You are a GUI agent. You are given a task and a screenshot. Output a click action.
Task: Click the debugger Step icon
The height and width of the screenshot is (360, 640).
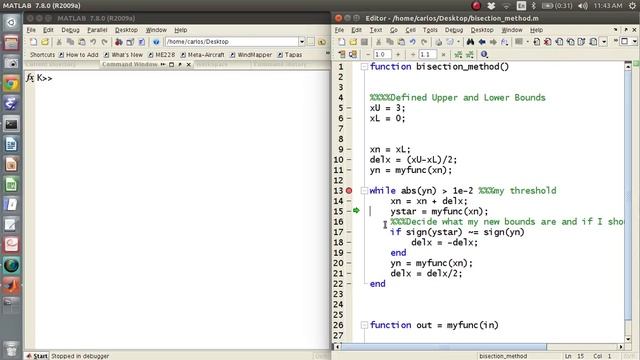560,42
